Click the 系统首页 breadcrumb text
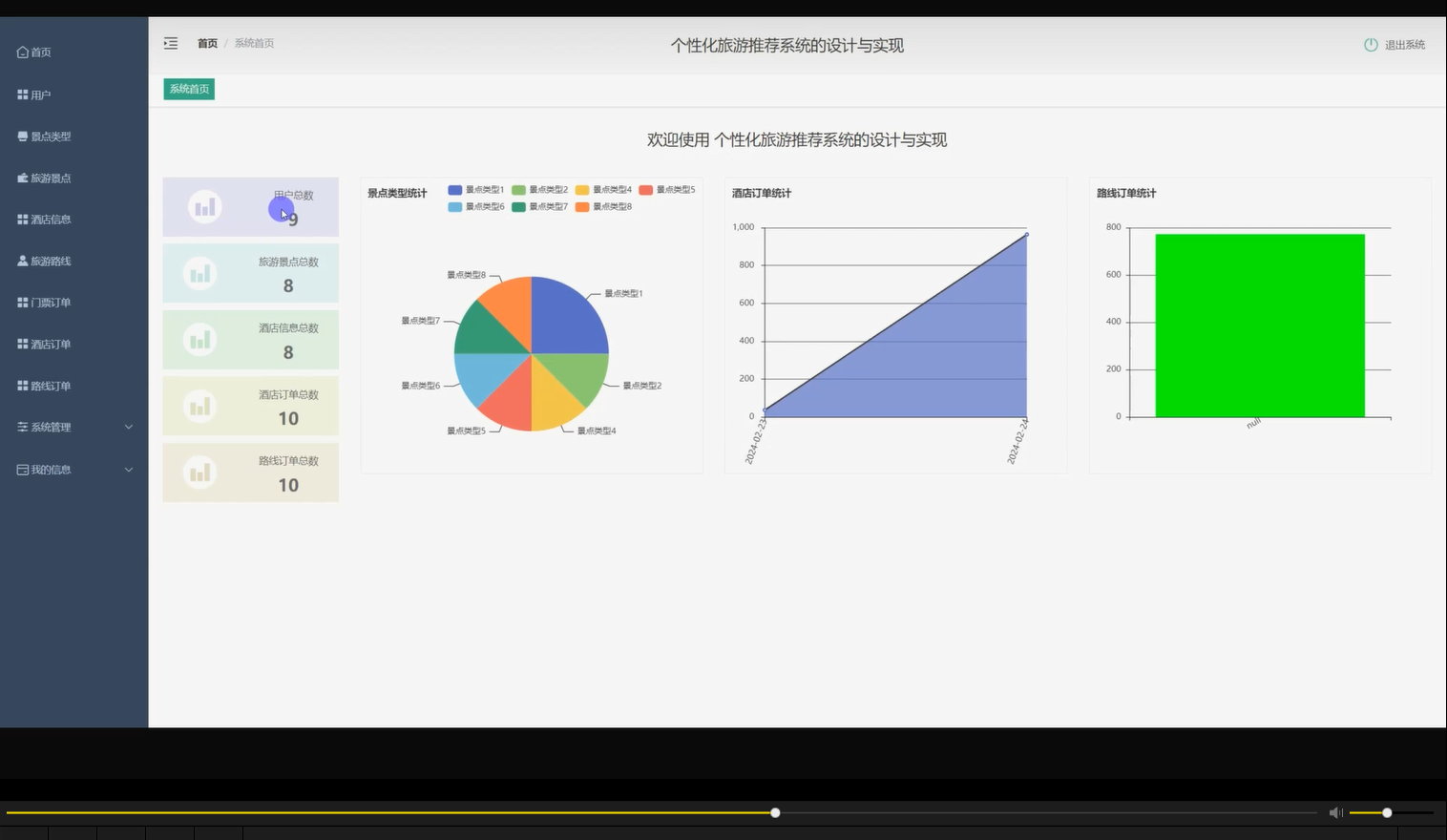The image size is (1447, 840). 254,43
